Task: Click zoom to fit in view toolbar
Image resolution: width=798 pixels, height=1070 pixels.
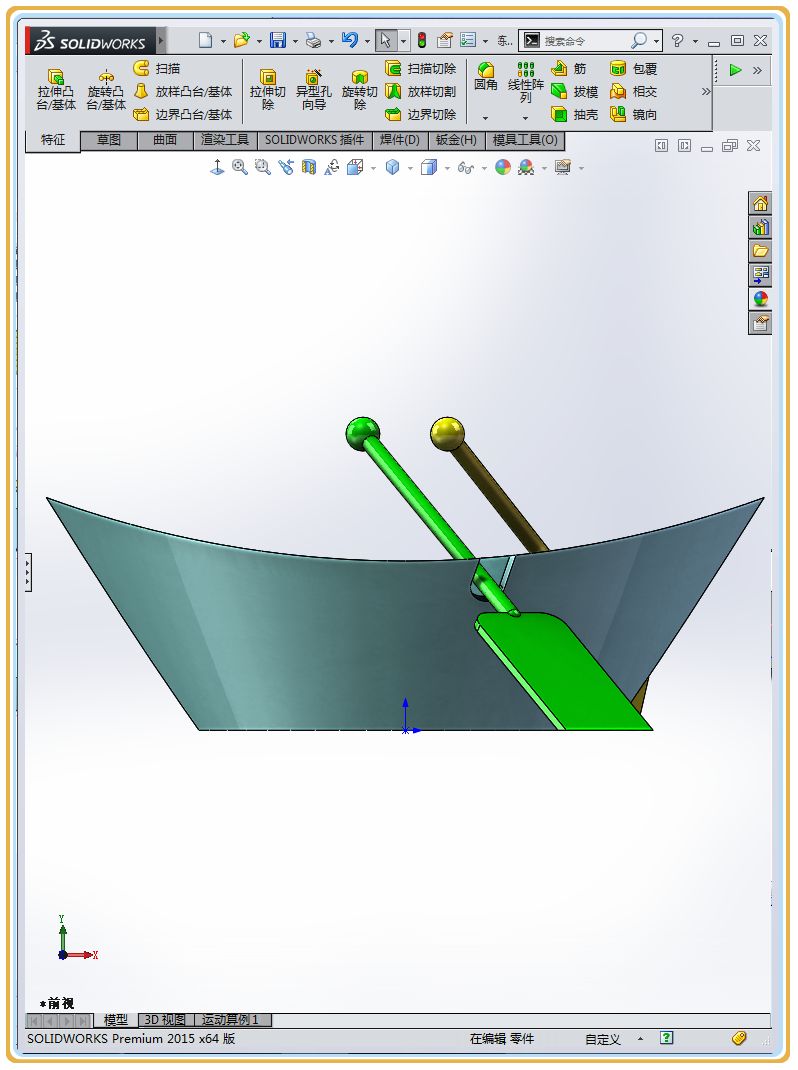Action: pyautogui.click(x=240, y=167)
